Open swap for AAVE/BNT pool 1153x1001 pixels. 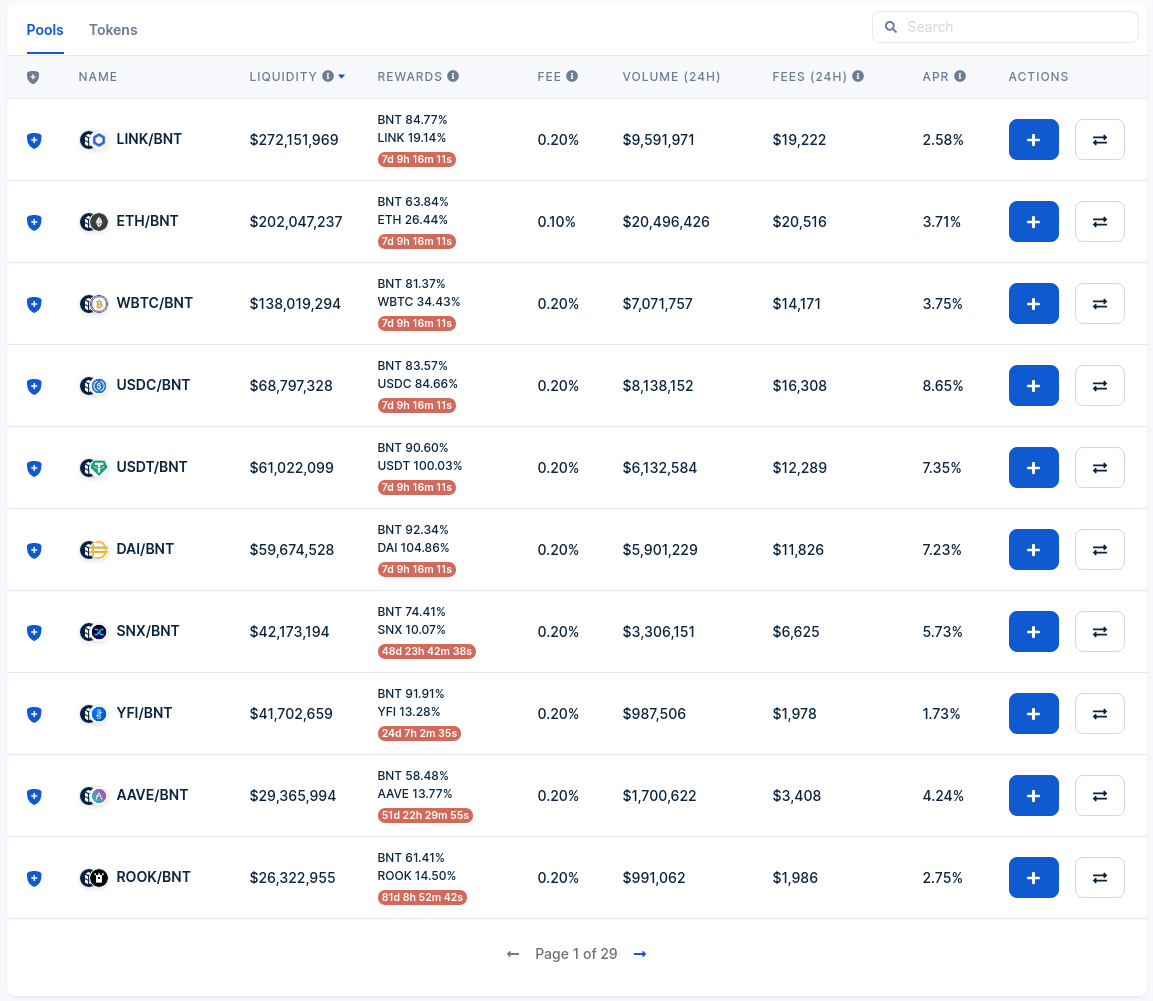click(x=1099, y=796)
